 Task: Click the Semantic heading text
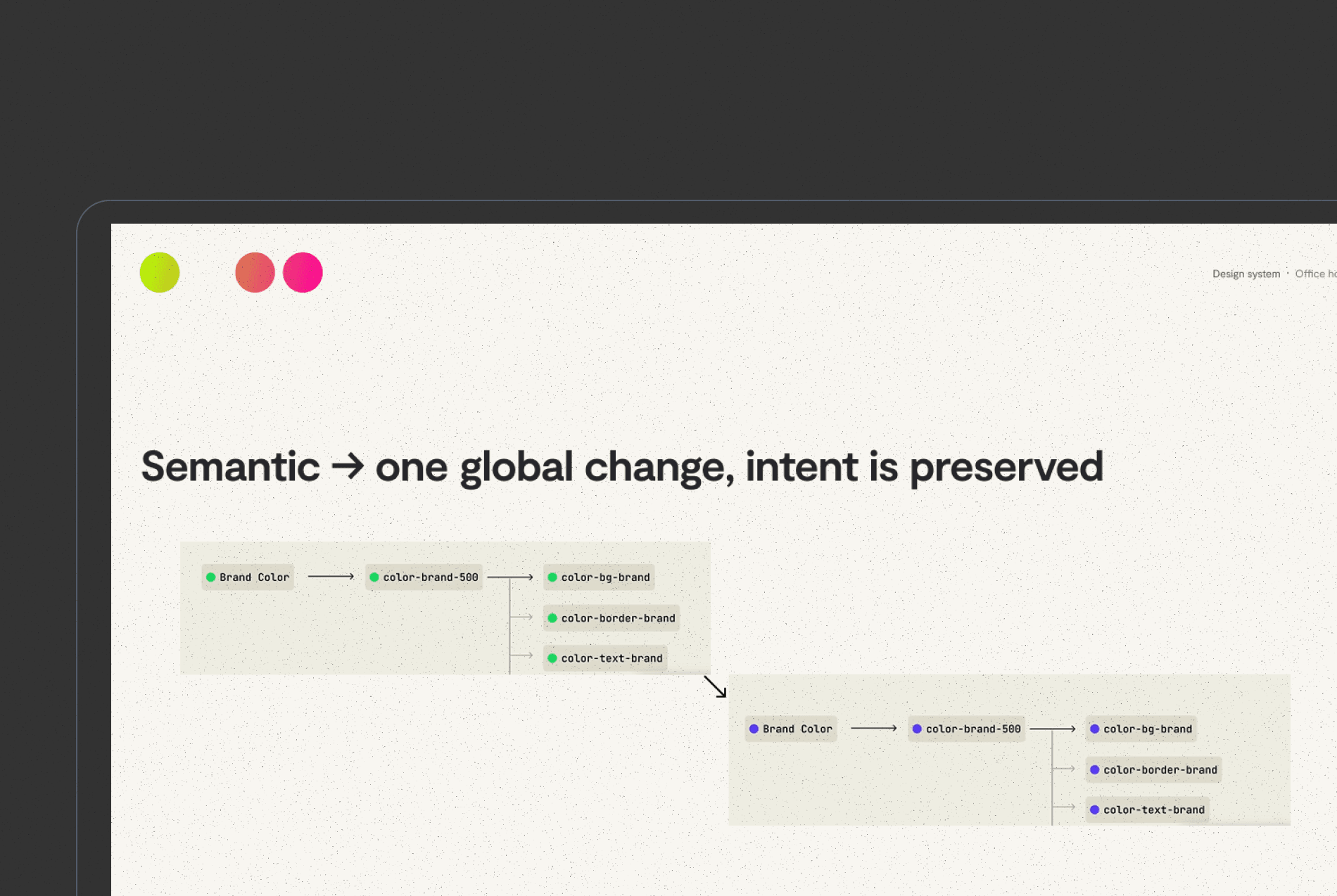pyautogui.click(x=622, y=467)
